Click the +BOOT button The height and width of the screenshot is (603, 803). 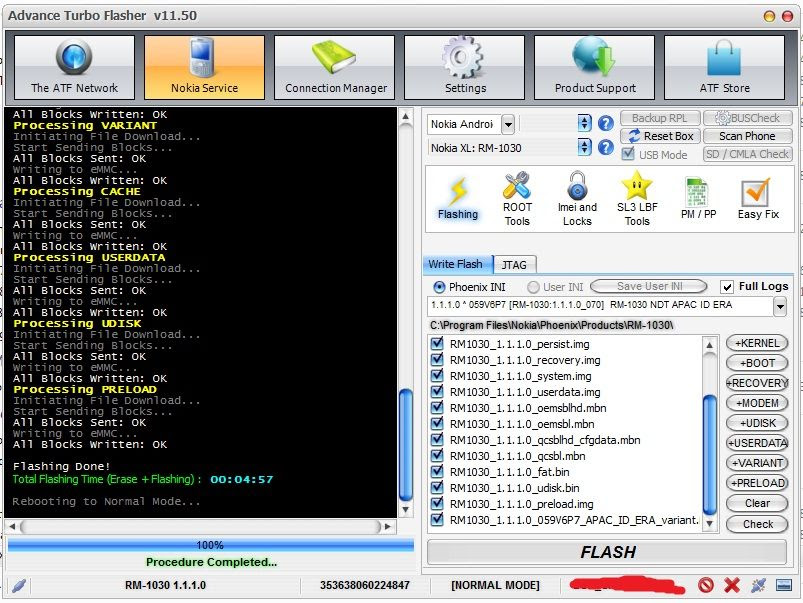(x=757, y=363)
